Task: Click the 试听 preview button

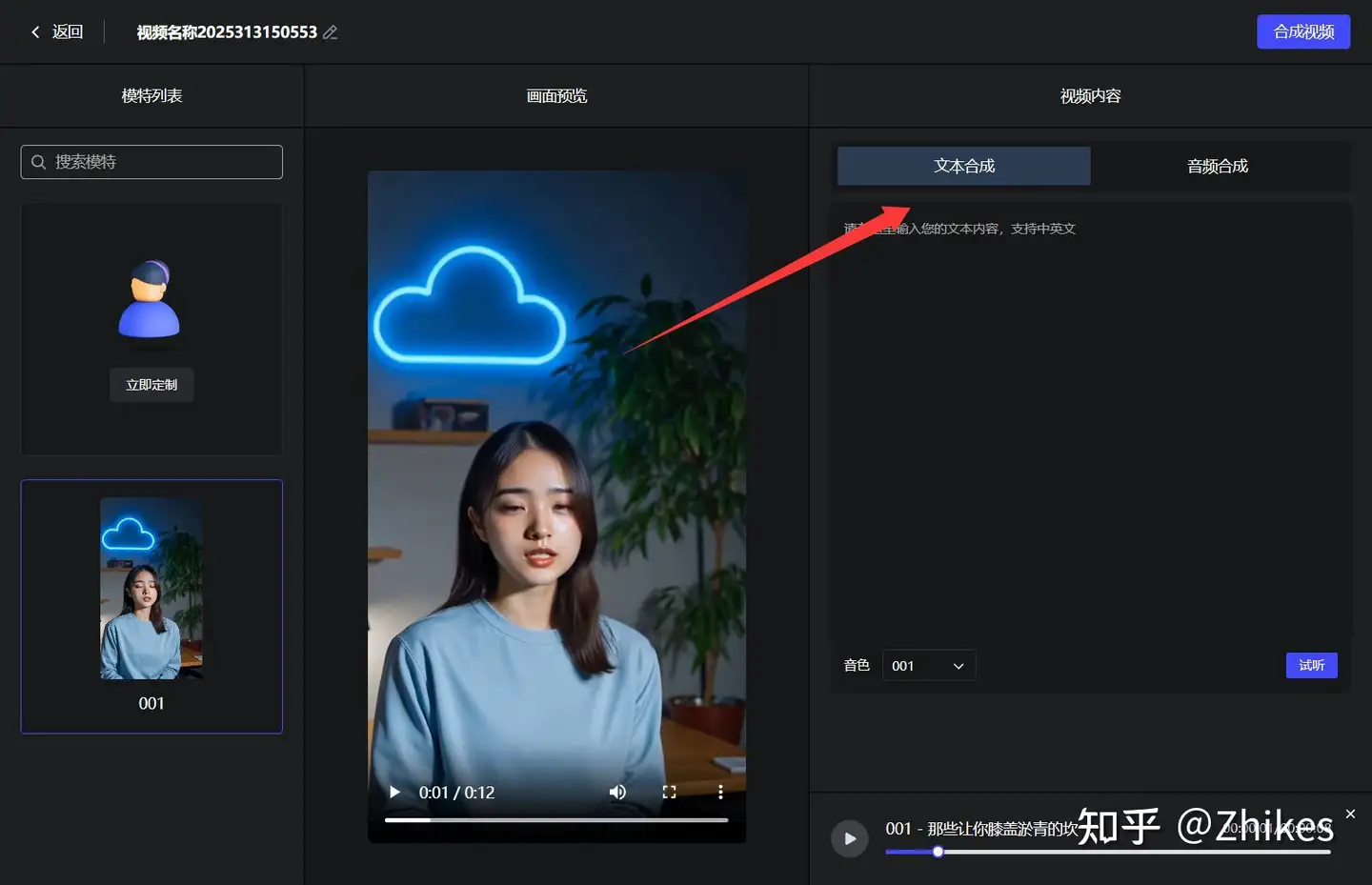Action: click(1312, 665)
